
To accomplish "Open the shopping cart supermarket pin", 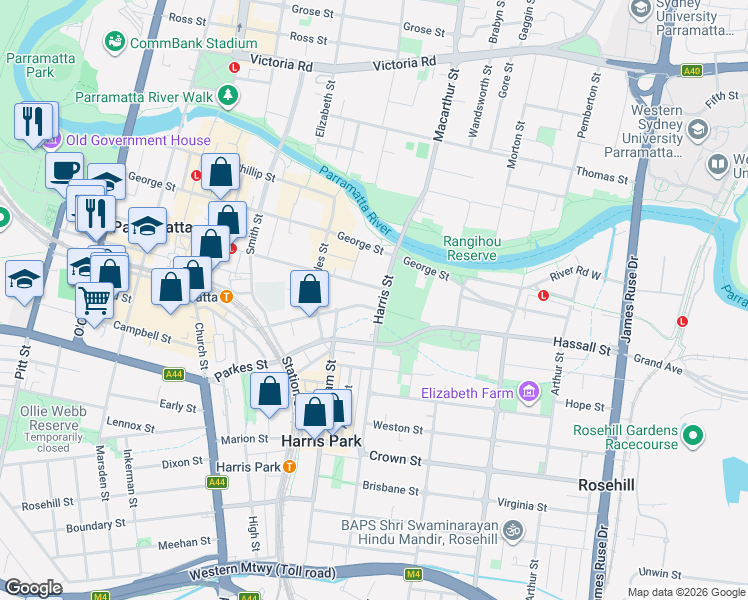I will click(x=95, y=304).
